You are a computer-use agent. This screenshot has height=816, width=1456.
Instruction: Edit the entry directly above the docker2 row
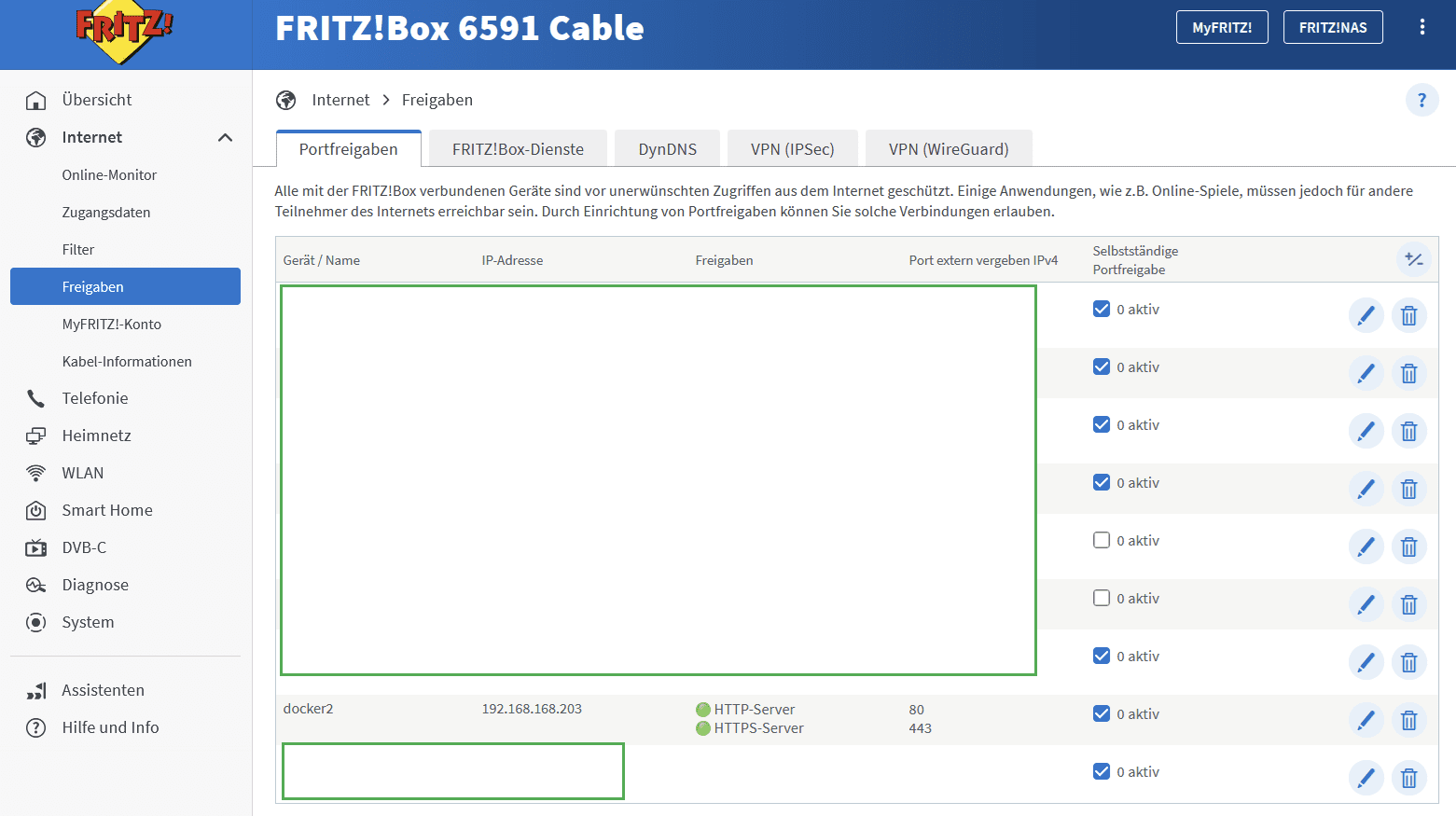pyautogui.click(x=1366, y=662)
